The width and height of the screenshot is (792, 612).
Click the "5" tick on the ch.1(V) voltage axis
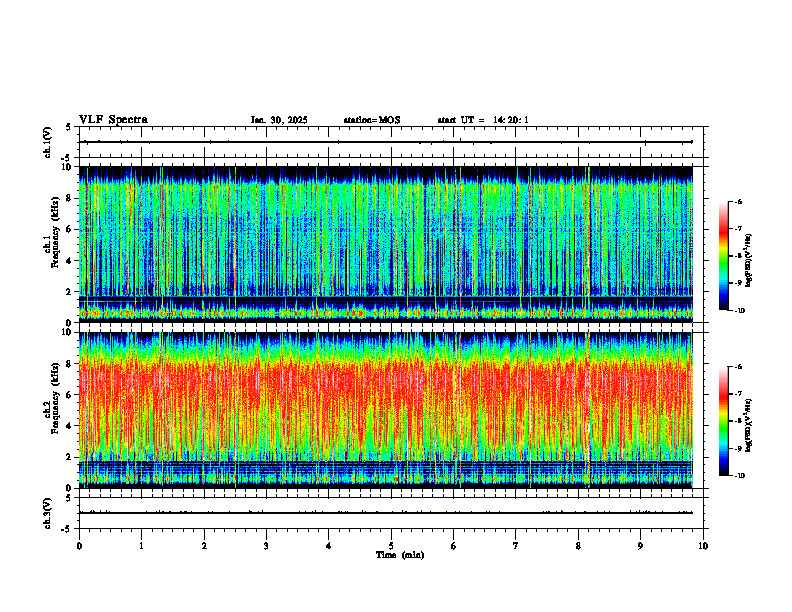[69, 127]
